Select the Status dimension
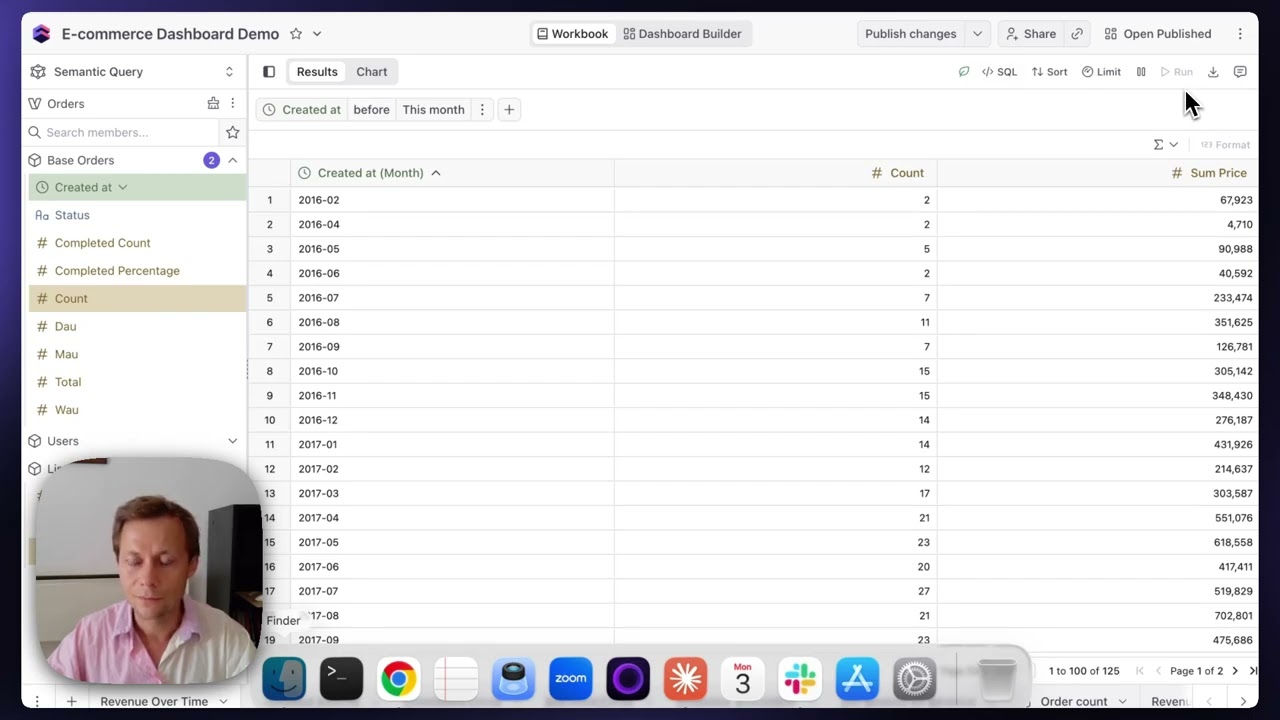1280x720 pixels. pyautogui.click(x=137, y=215)
